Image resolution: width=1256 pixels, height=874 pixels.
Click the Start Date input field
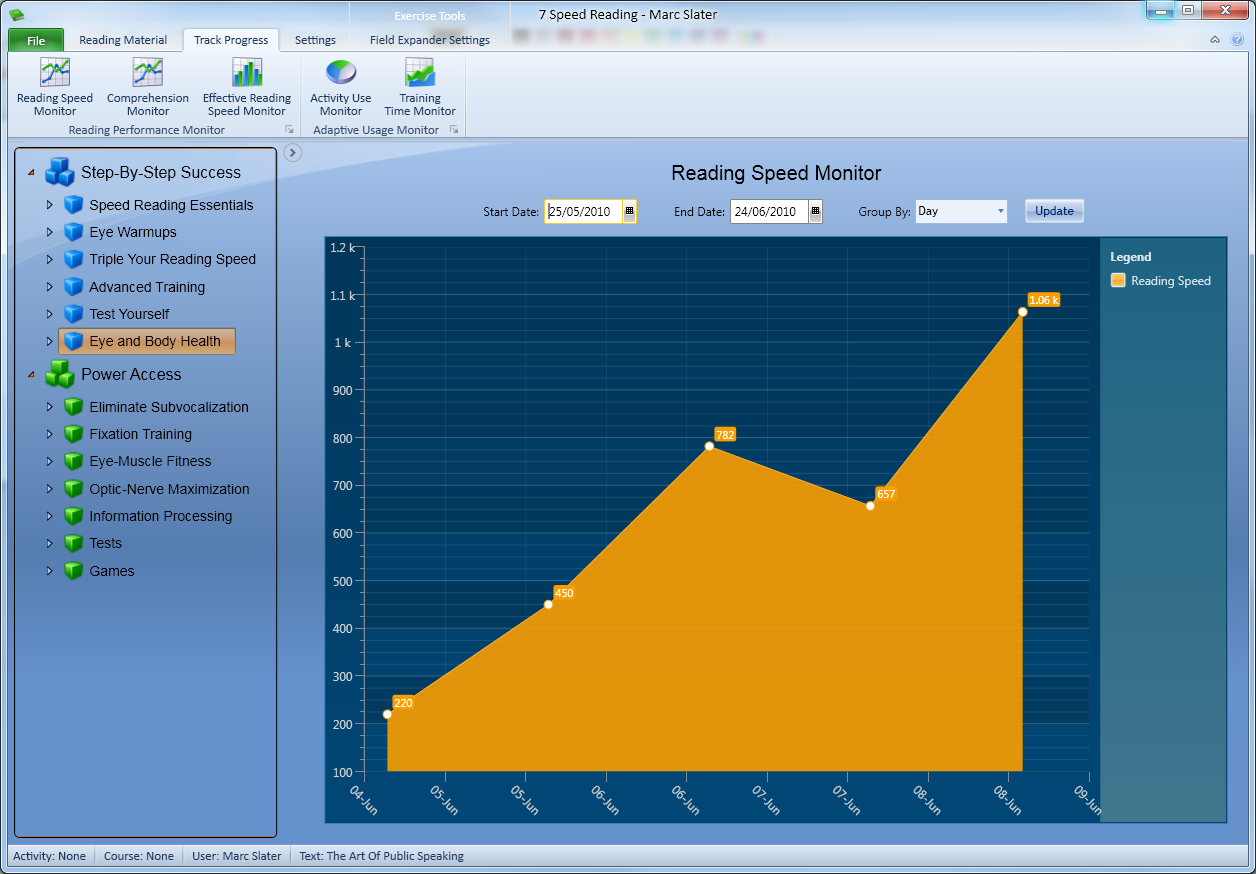(x=583, y=211)
